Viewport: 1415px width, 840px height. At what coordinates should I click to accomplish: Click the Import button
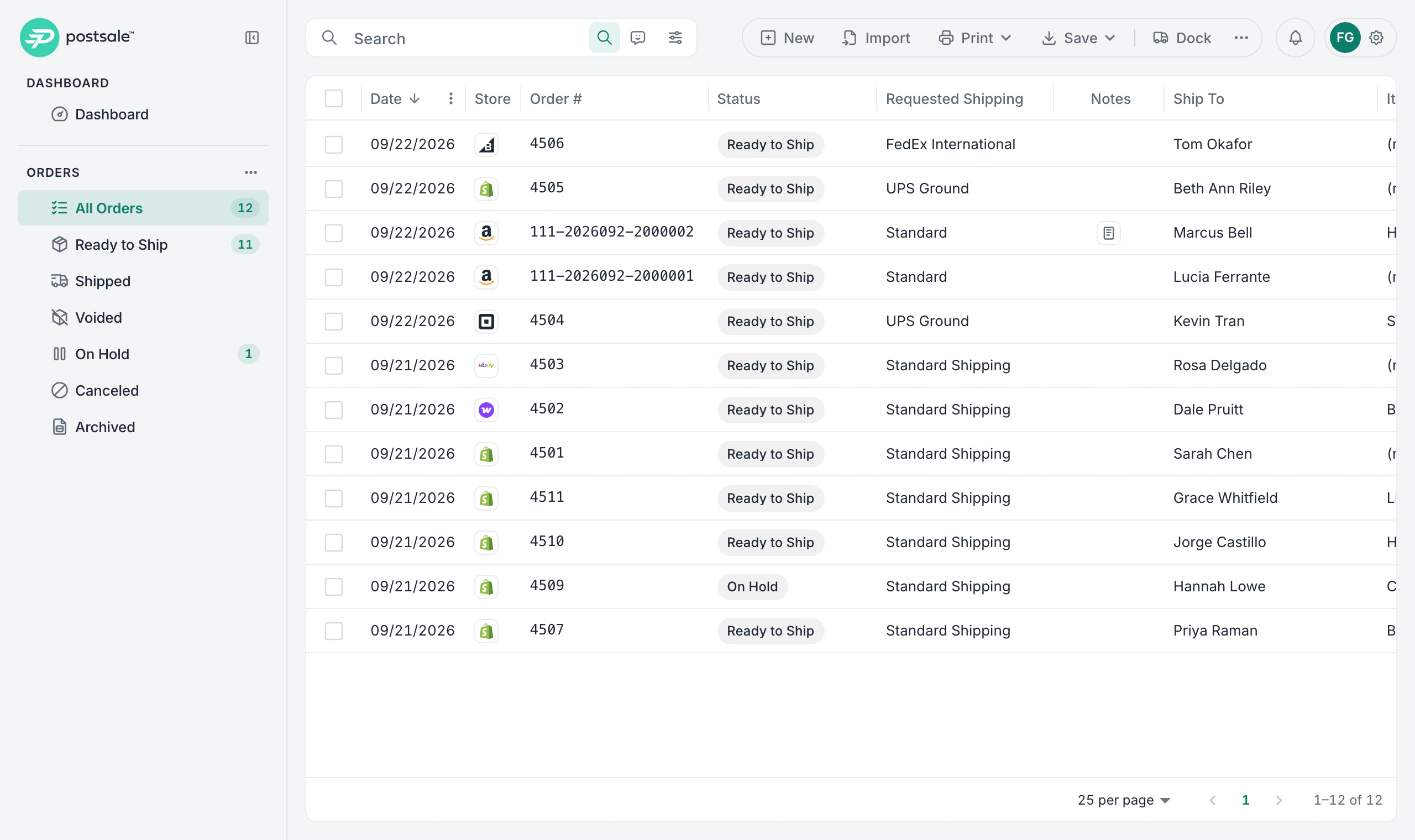tap(876, 38)
